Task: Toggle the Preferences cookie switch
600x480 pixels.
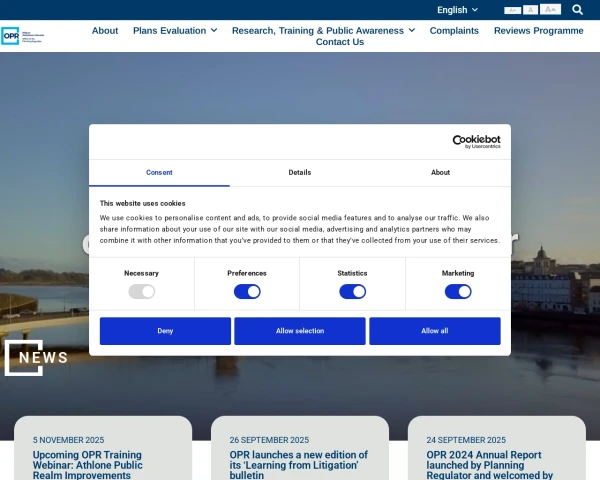Action: pyautogui.click(x=247, y=292)
